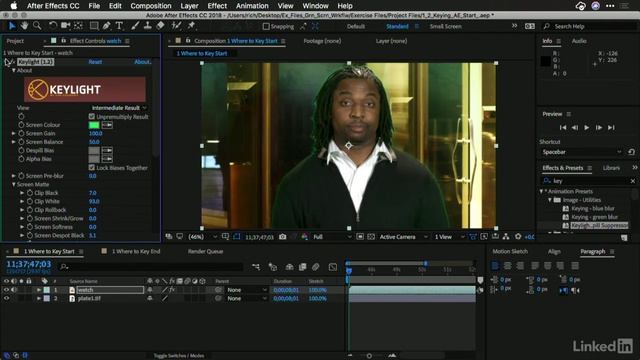Select the Keying - green blur preset
Image resolution: width=640 pixels, height=360 pixels.
tap(594, 217)
